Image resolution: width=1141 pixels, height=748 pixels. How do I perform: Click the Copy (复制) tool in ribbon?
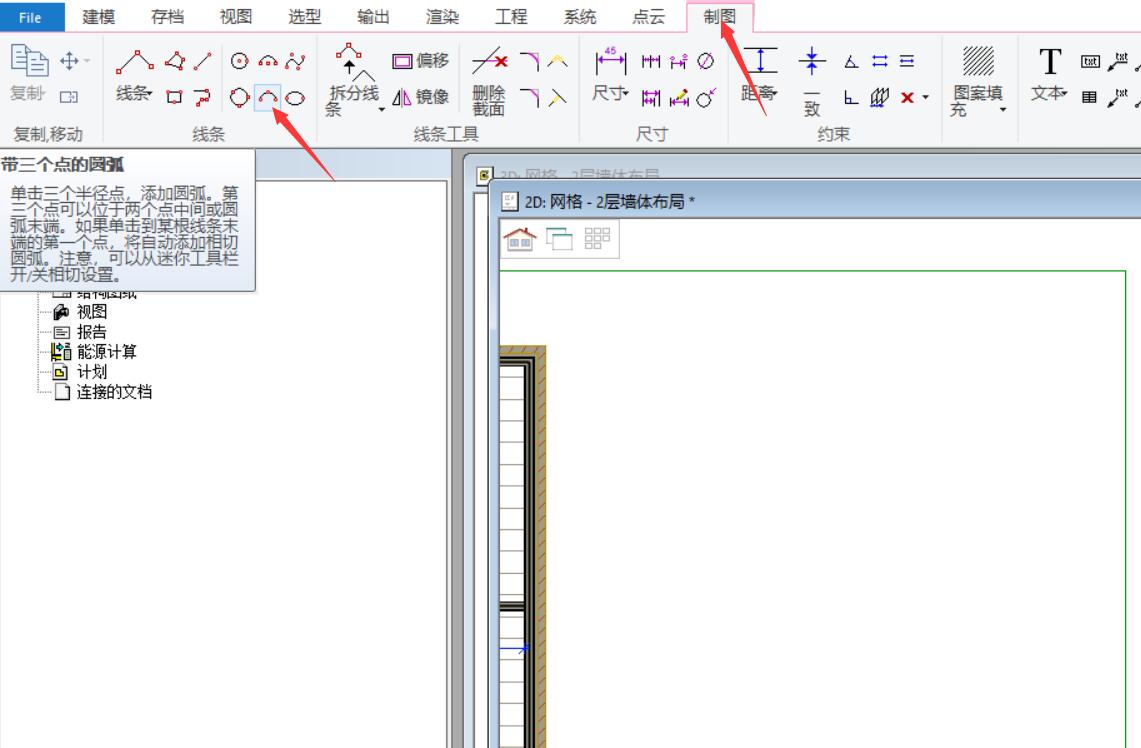[x=29, y=71]
